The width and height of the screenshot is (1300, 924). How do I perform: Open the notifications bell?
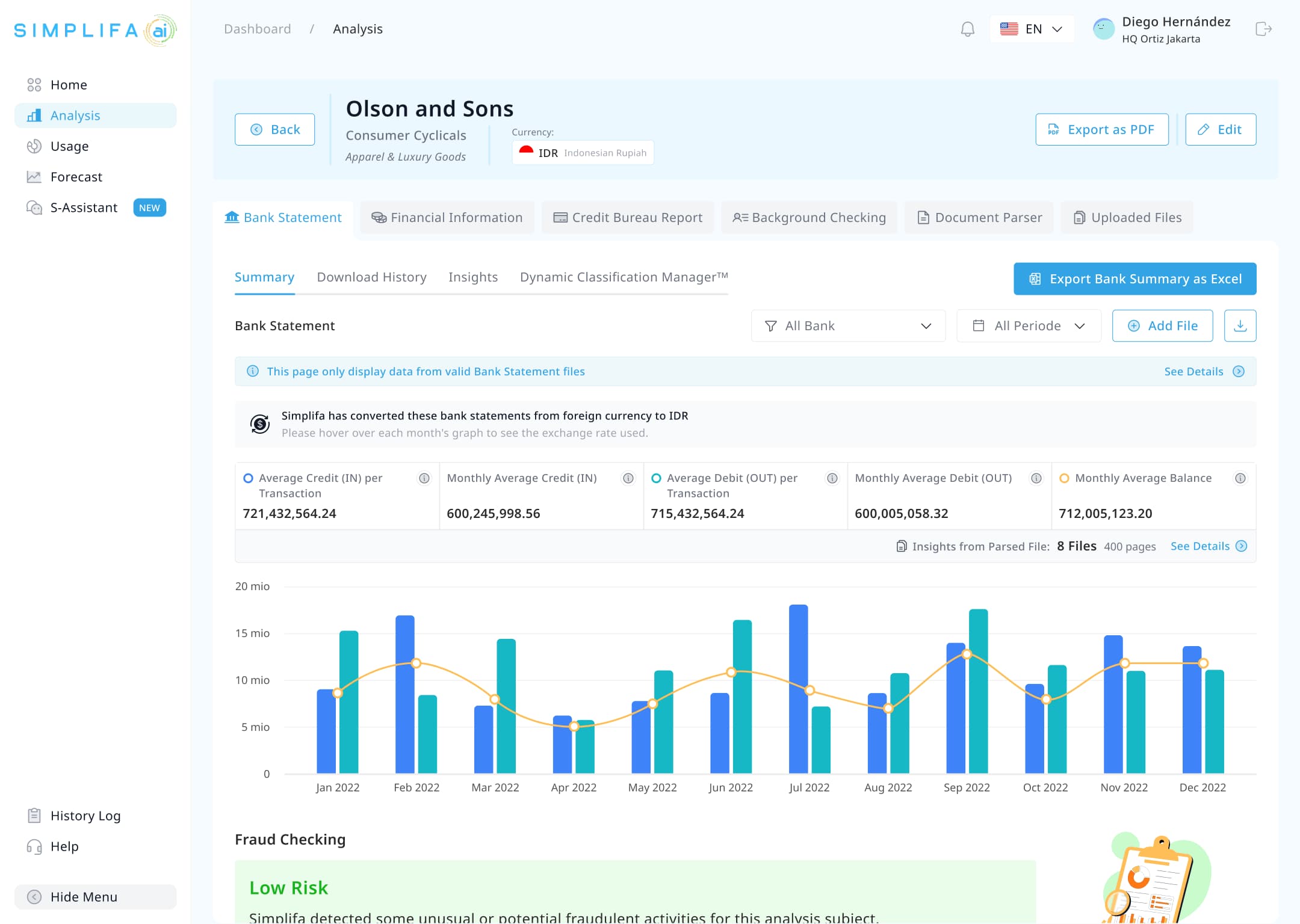click(x=967, y=29)
